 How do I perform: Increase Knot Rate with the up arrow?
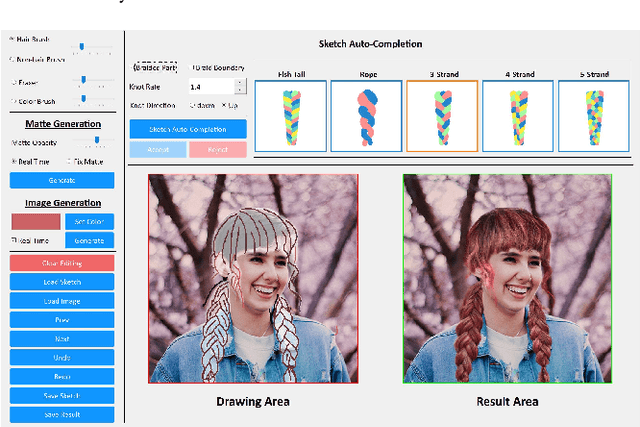tap(240, 83)
